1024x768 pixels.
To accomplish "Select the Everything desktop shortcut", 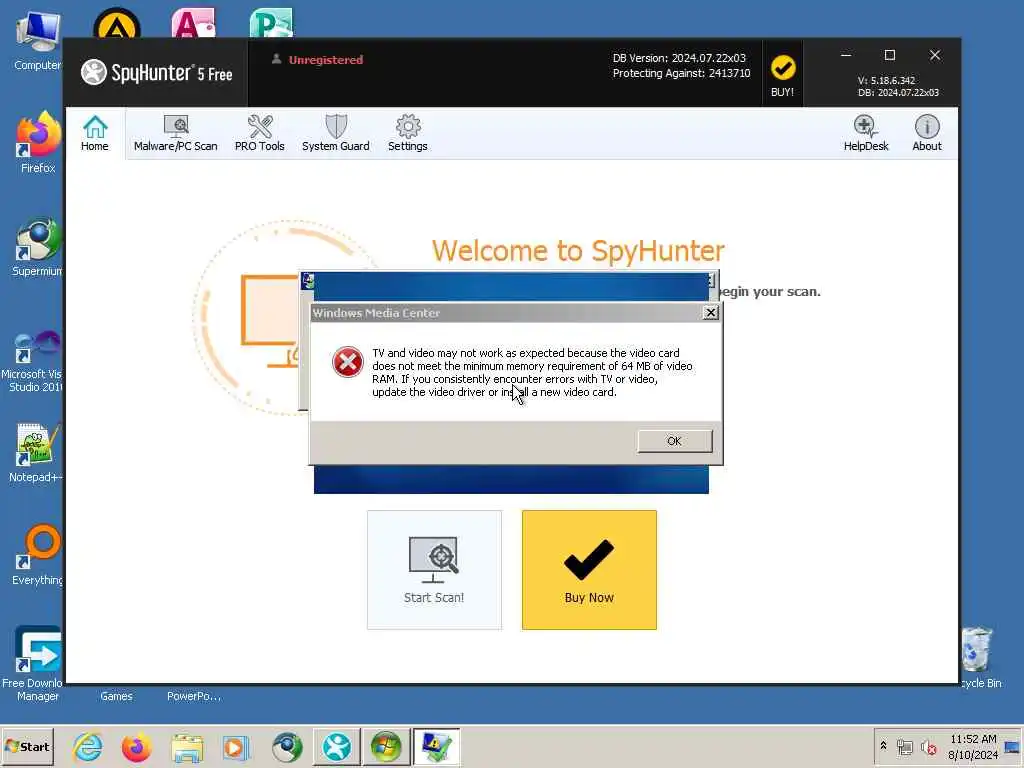I will 38,555.
